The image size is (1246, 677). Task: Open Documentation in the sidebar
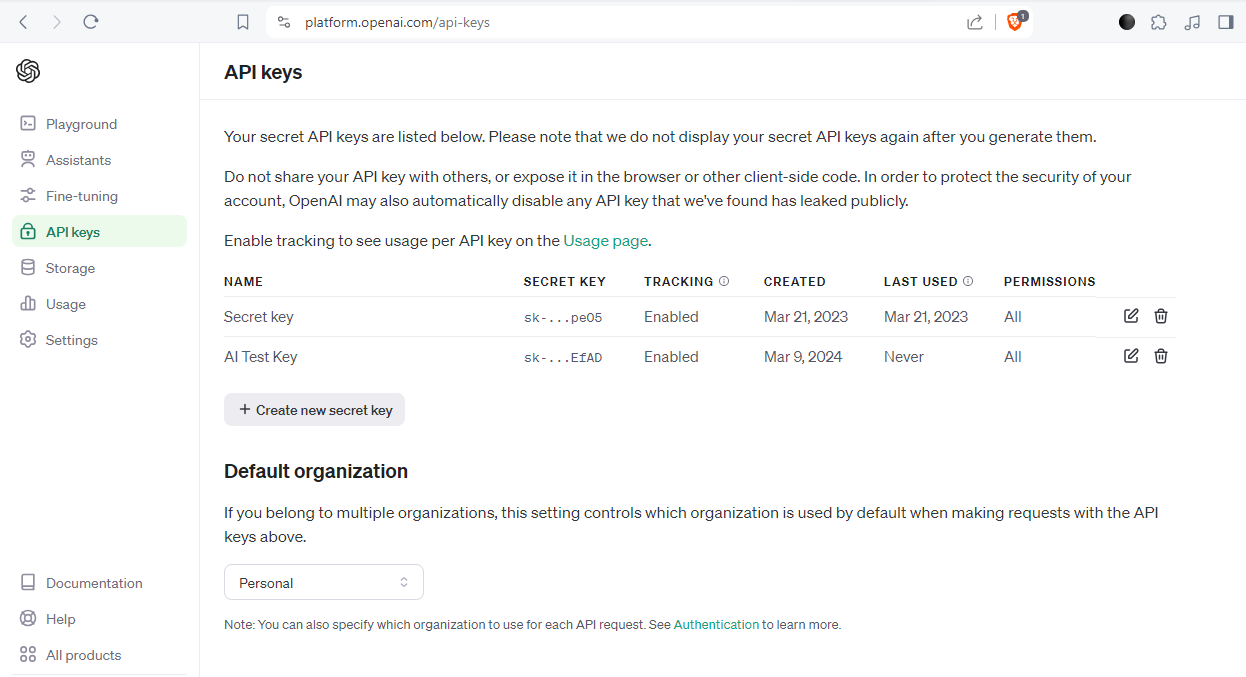pos(99,583)
